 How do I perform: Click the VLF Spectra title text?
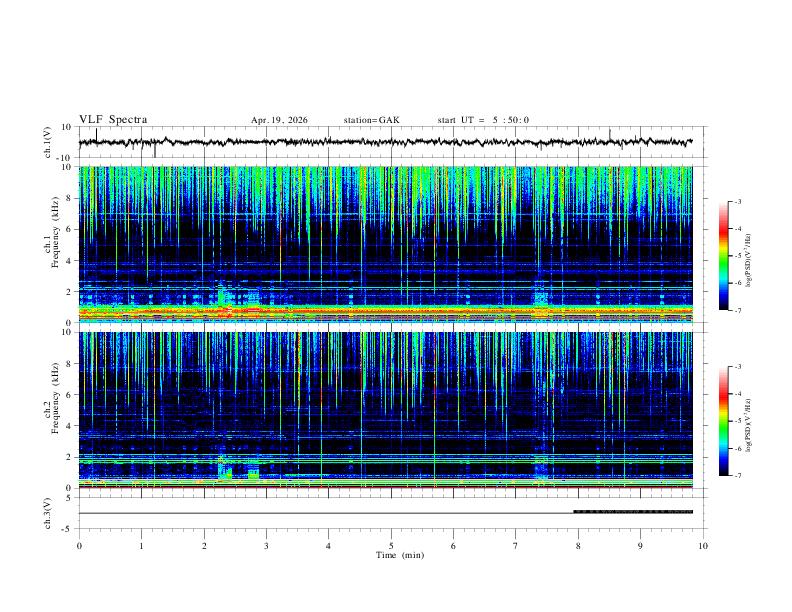113,120
